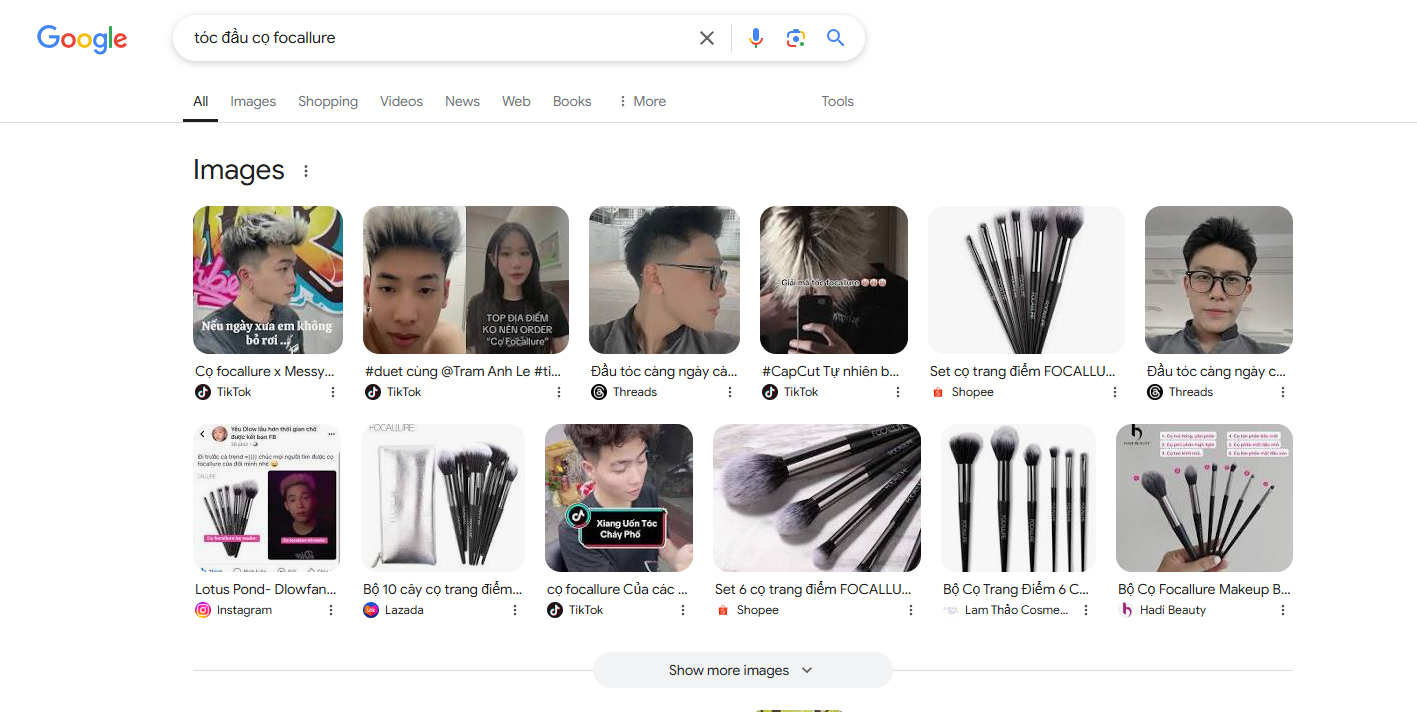Open three-dot menu for Instagram result
The image size is (1417, 712).
pos(331,610)
